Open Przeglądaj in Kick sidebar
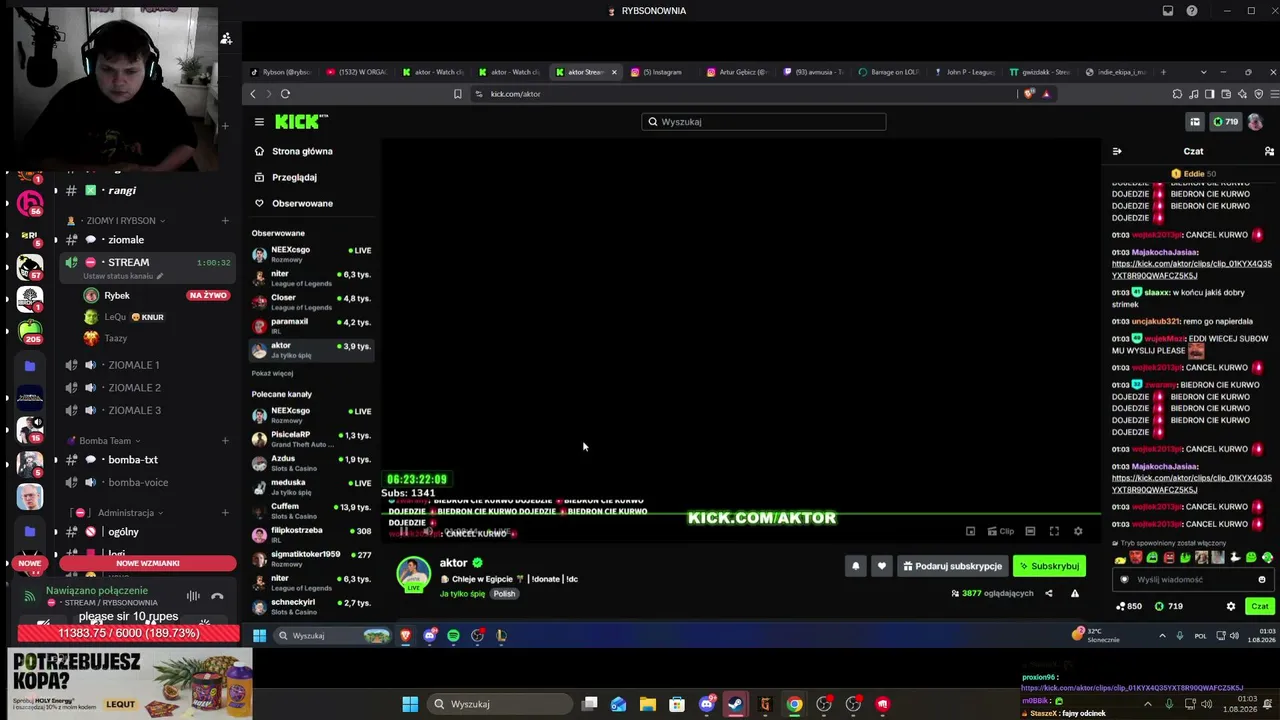This screenshot has width=1280, height=720. point(294,177)
